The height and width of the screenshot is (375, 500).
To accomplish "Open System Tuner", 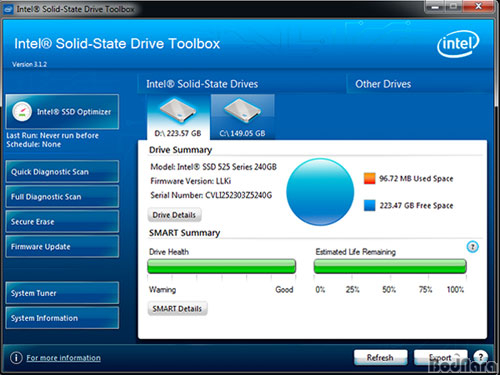I will [62, 293].
